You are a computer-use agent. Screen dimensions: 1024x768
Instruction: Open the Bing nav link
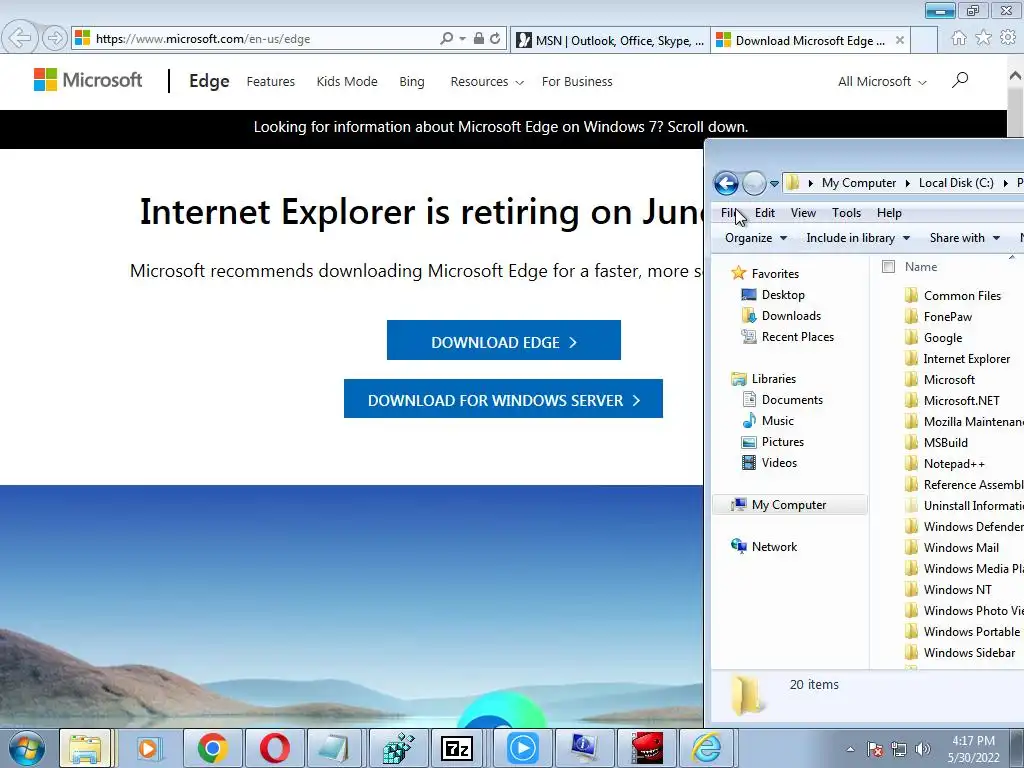tap(412, 82)
